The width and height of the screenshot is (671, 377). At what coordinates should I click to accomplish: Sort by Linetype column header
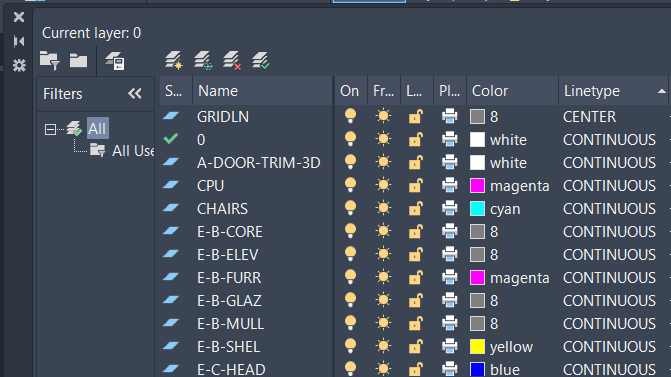click(x=613, y=91)
